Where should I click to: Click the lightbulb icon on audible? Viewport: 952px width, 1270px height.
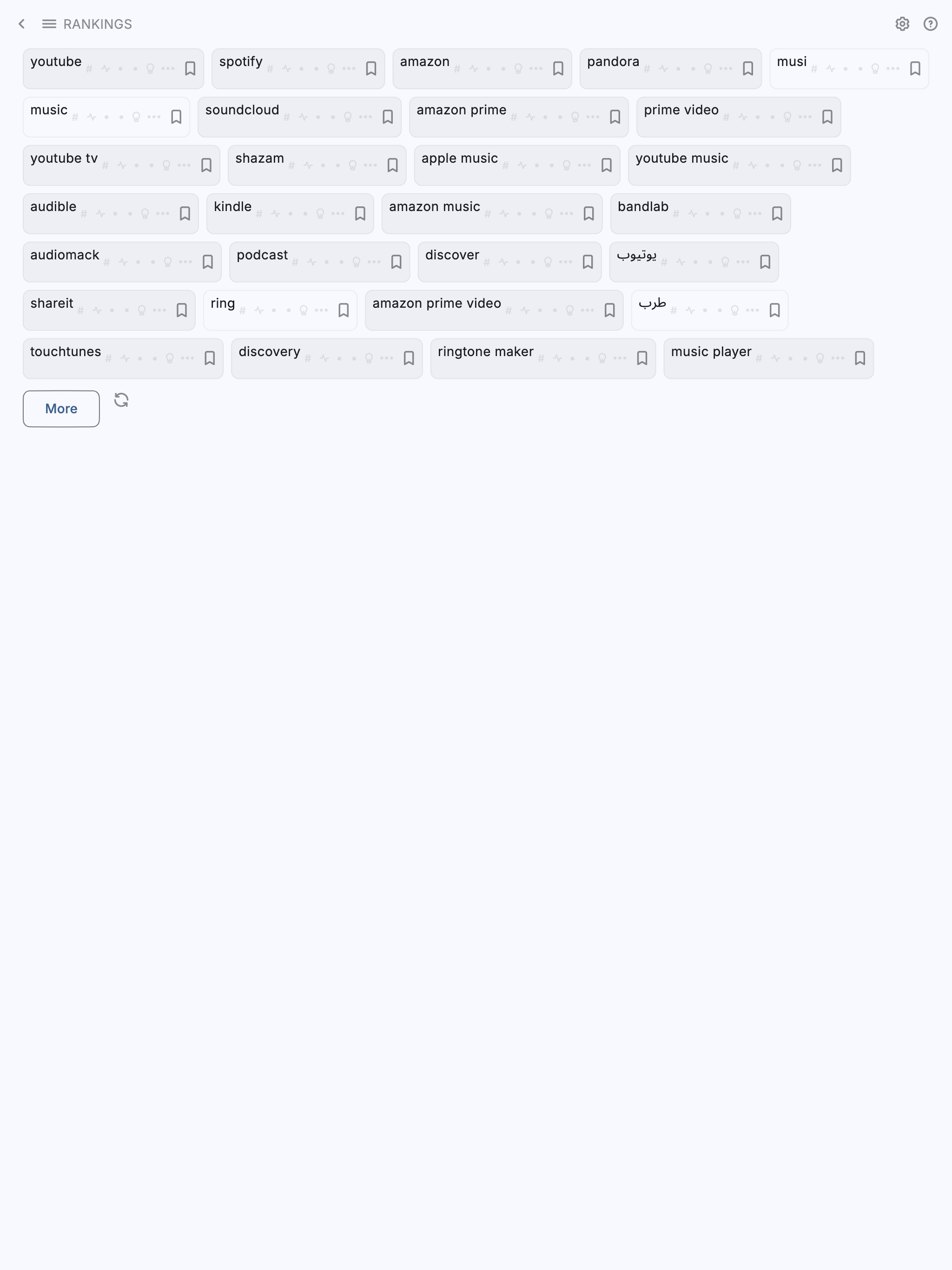pos(145,213)
